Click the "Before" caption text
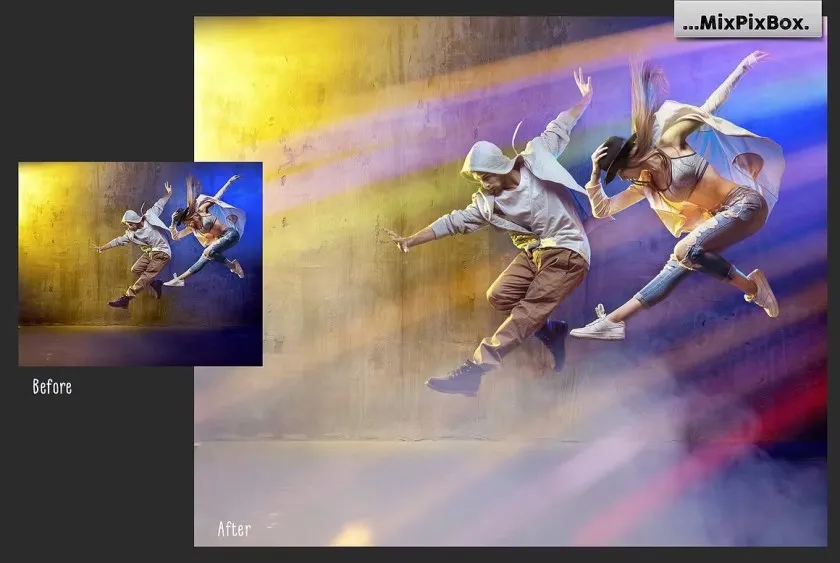Viewport: 840px width, 563px height. (x=52, y=386)
